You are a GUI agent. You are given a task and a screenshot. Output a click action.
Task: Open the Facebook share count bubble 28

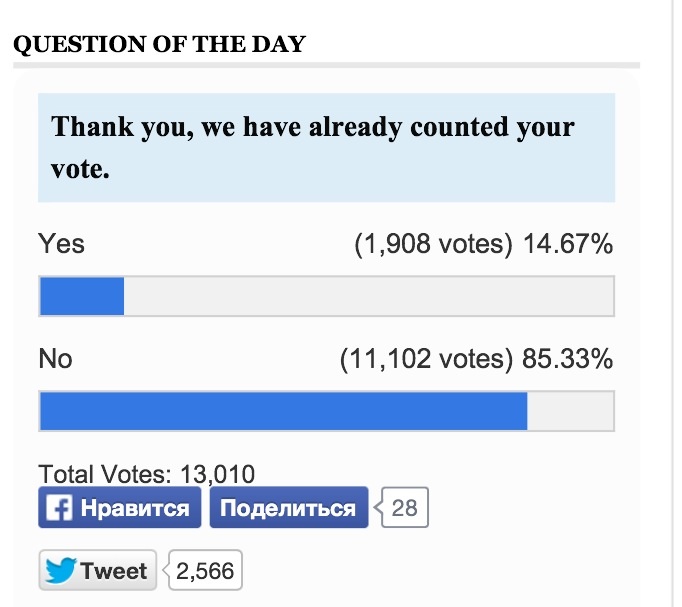[405, 507]
